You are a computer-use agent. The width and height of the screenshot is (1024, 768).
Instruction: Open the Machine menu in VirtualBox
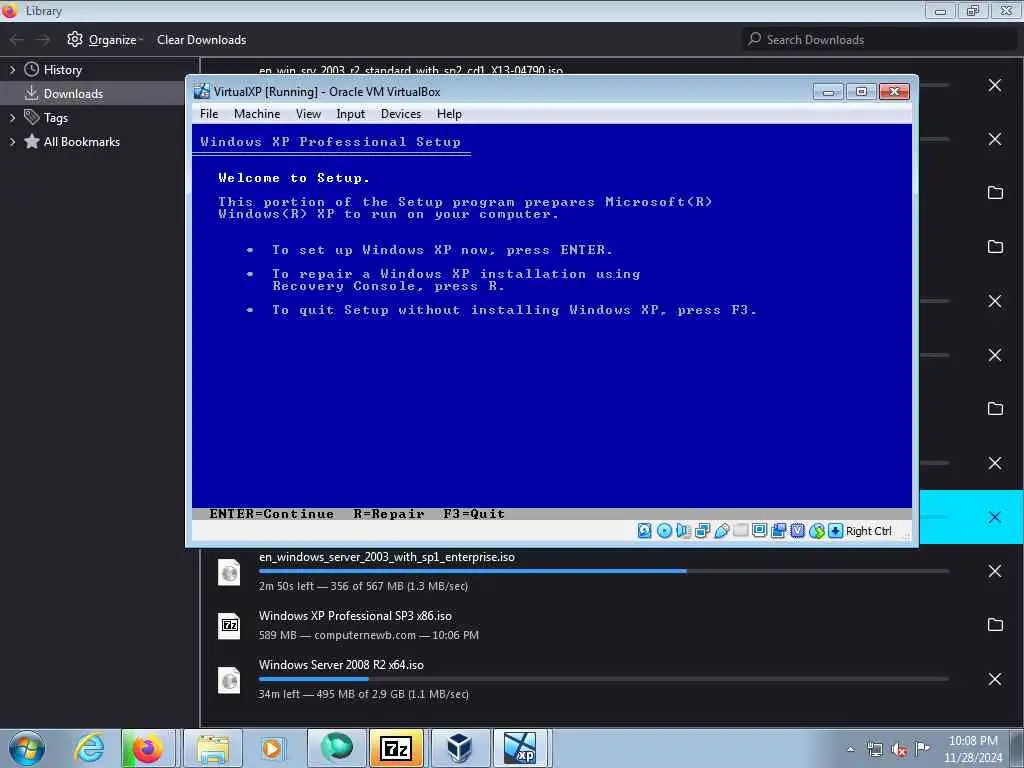pos(257,114)
